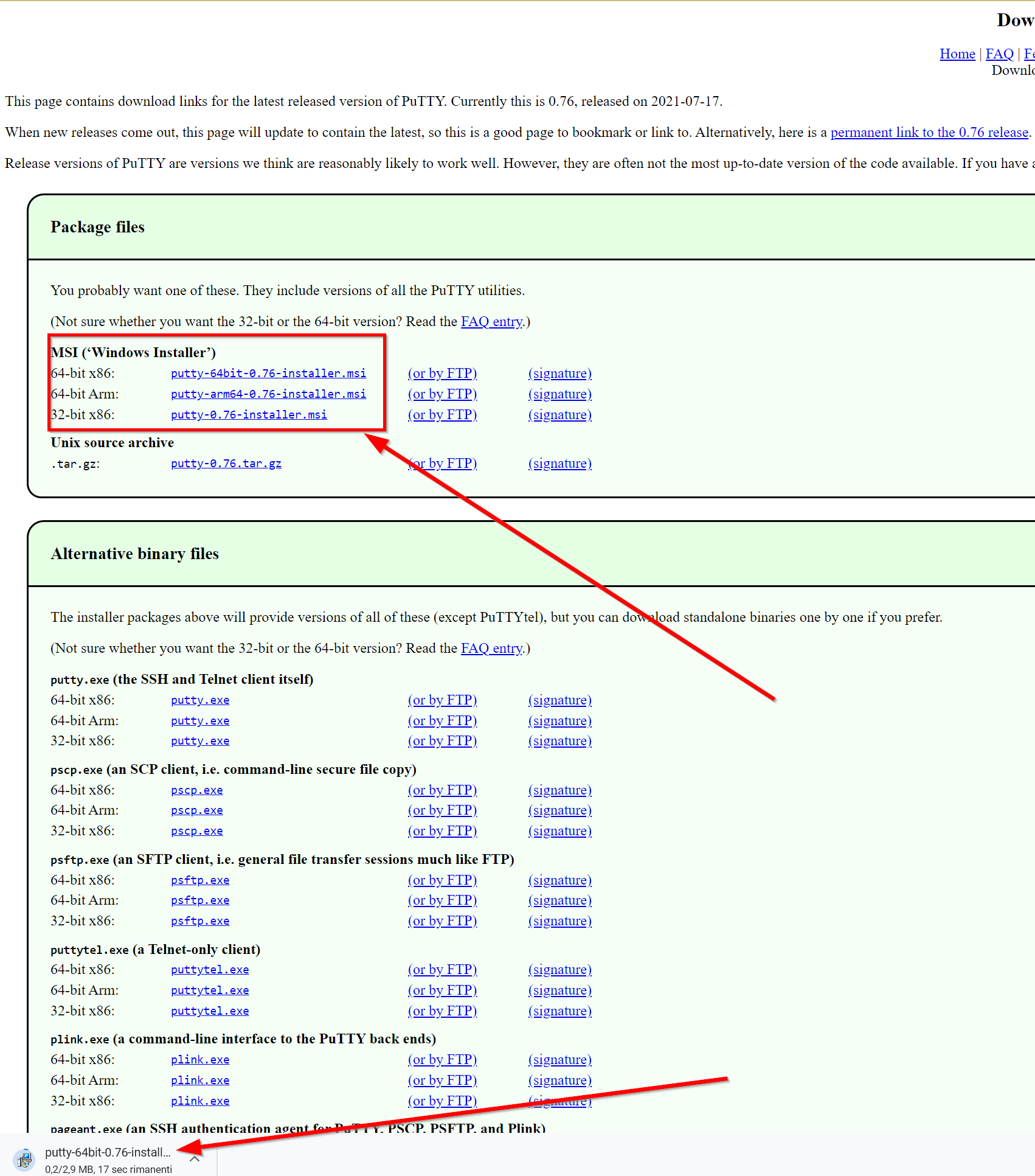Open FAQ entry link in Package files

click(492, 321)
